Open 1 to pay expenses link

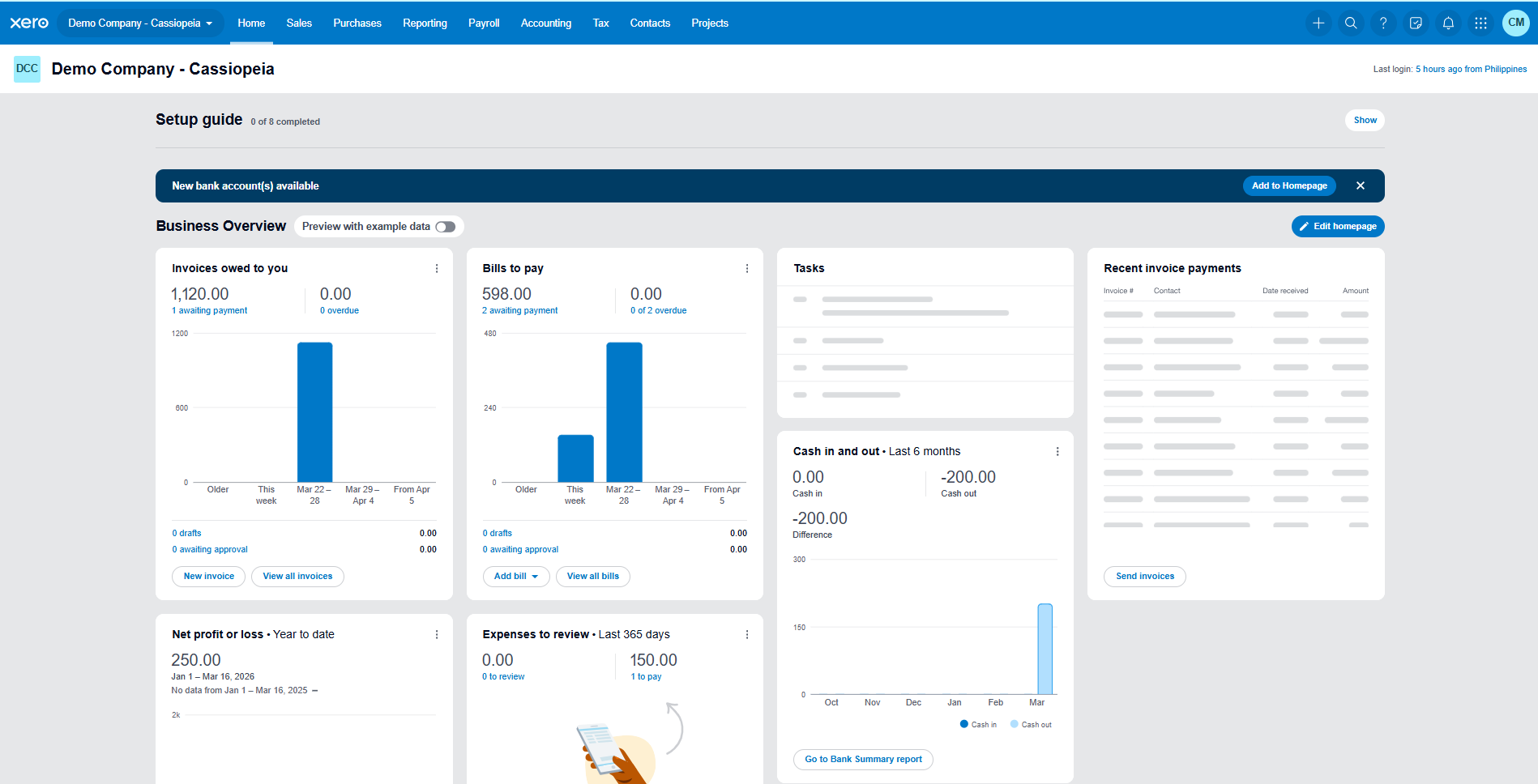(646, 676)
